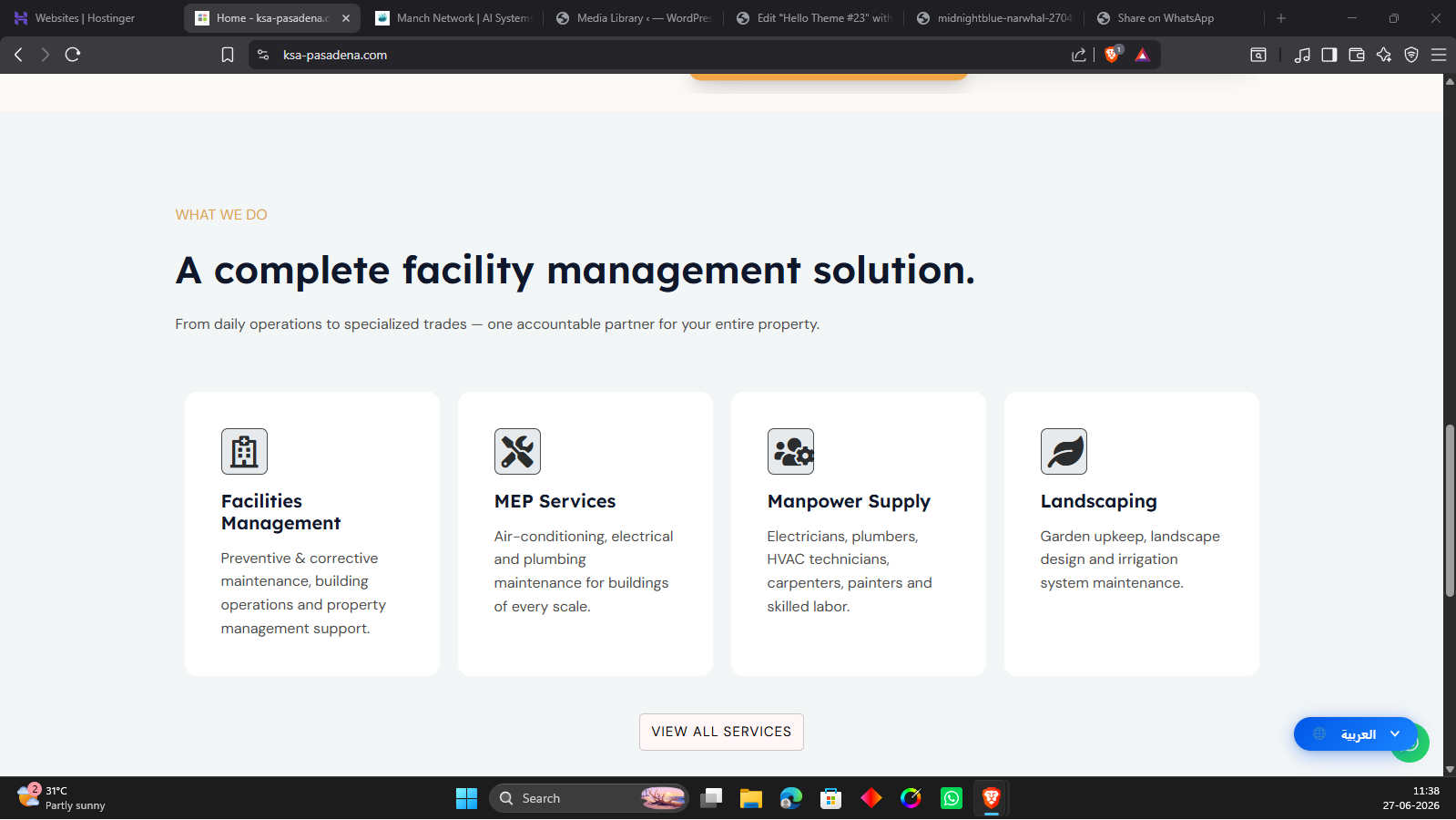Open the clock and date at 11:38
This screenshot has height=820, width=1456.
(1411, 798)
